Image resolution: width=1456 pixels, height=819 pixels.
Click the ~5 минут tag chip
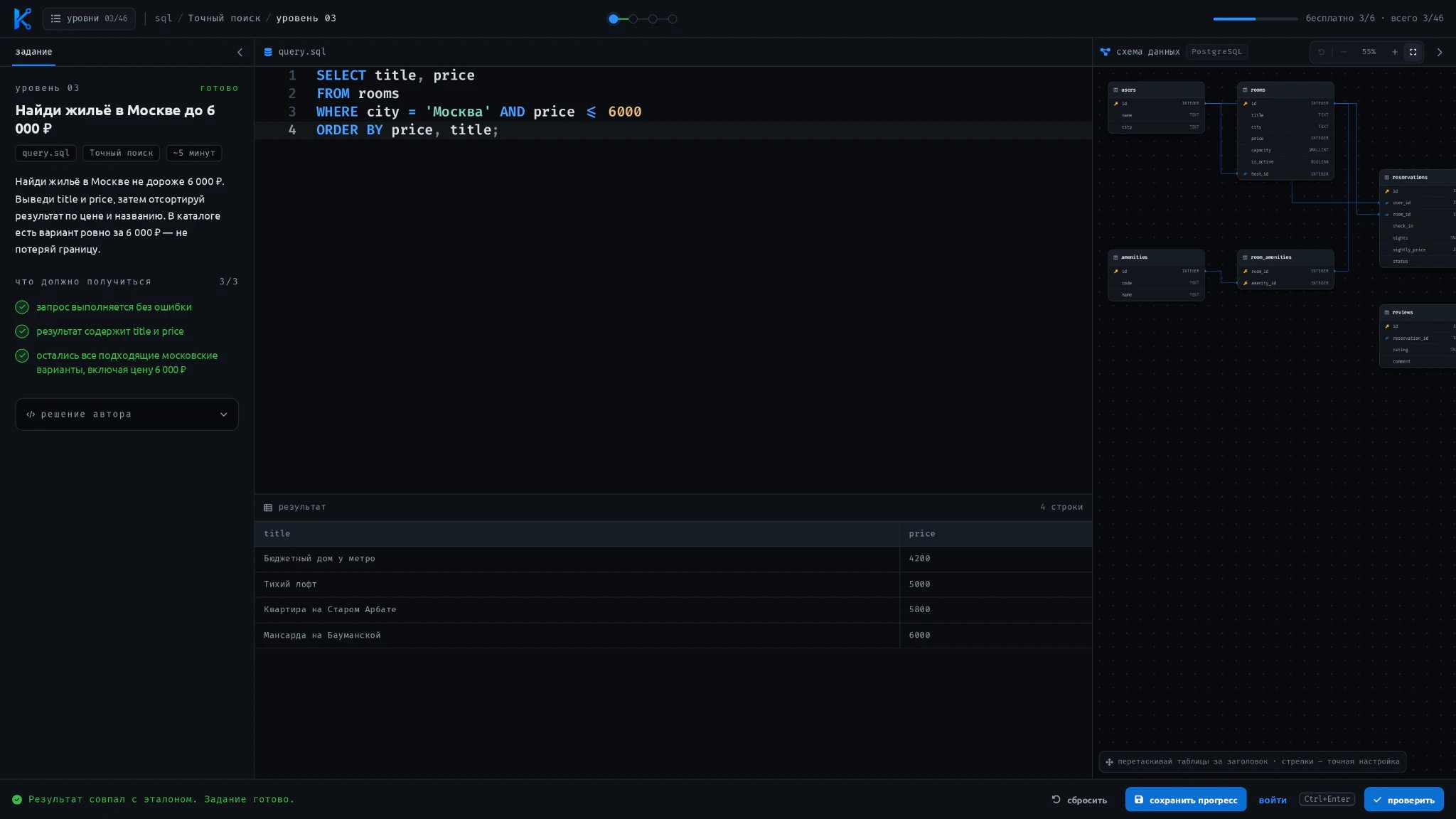(x=193, y=153)
